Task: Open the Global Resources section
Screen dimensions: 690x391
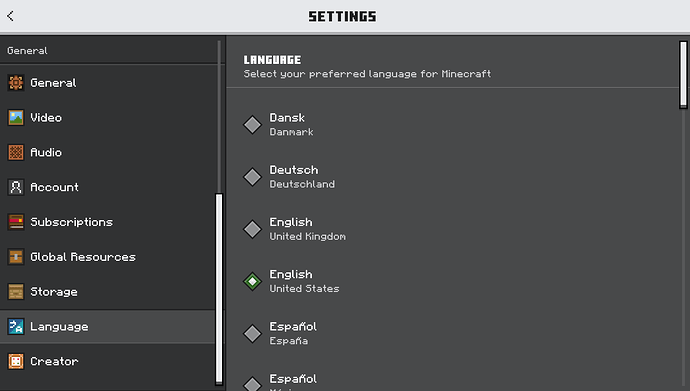Action: click(107, 257)
